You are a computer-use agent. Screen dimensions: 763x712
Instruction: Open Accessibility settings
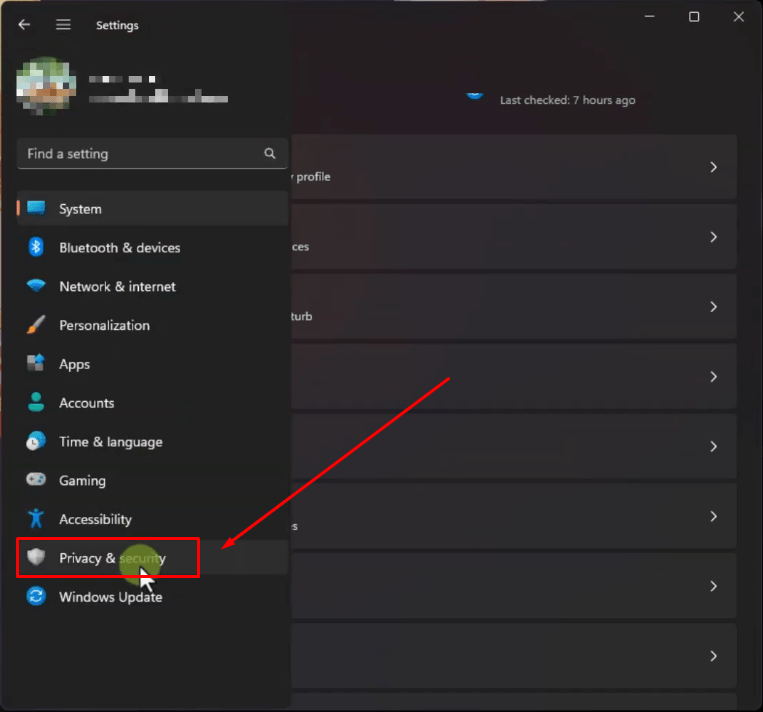pos(153,519)
